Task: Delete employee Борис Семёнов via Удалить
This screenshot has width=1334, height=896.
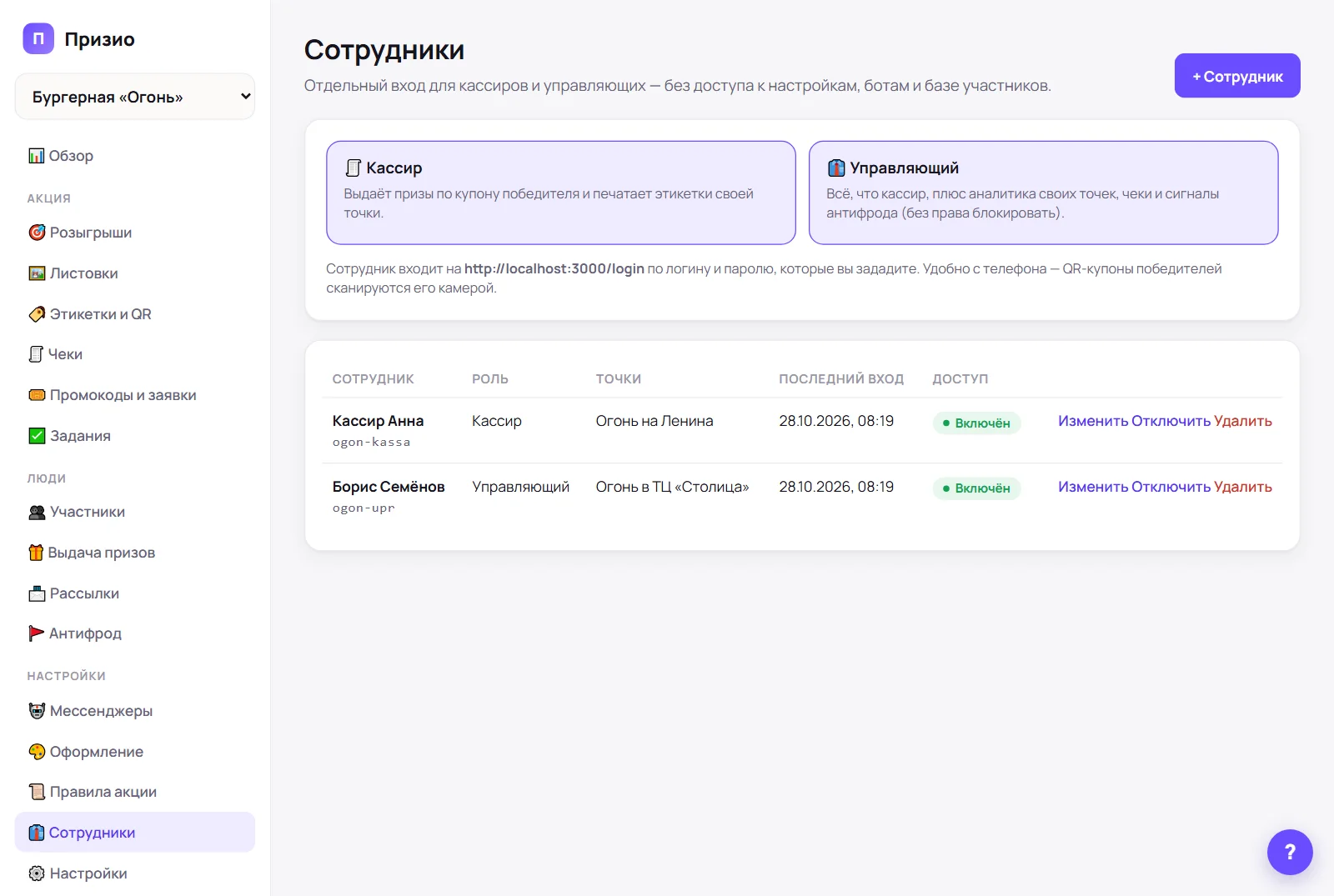Action: [1243, 487]
